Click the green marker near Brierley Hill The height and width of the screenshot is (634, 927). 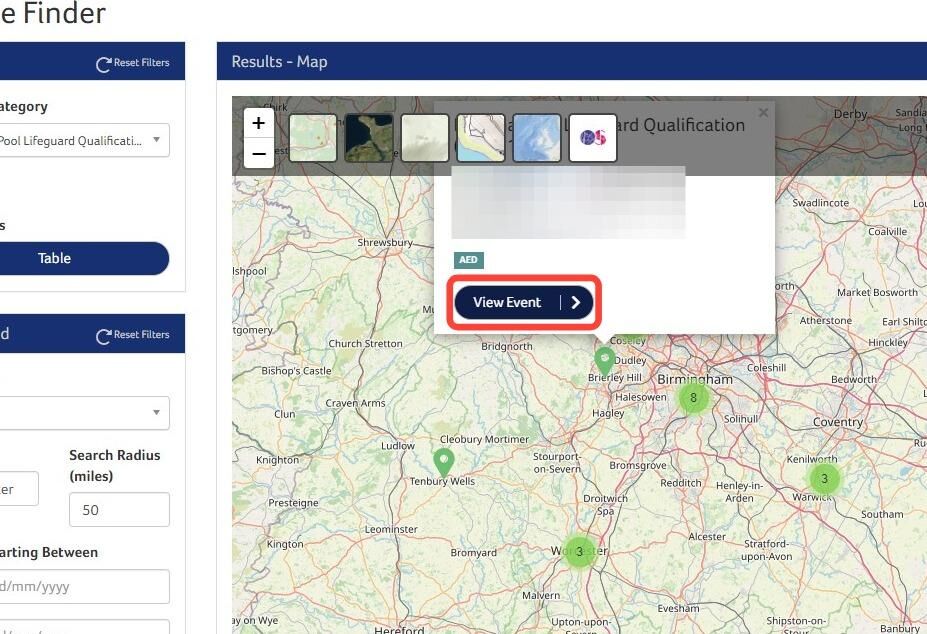pyautogui.click(x=604, y=361)
